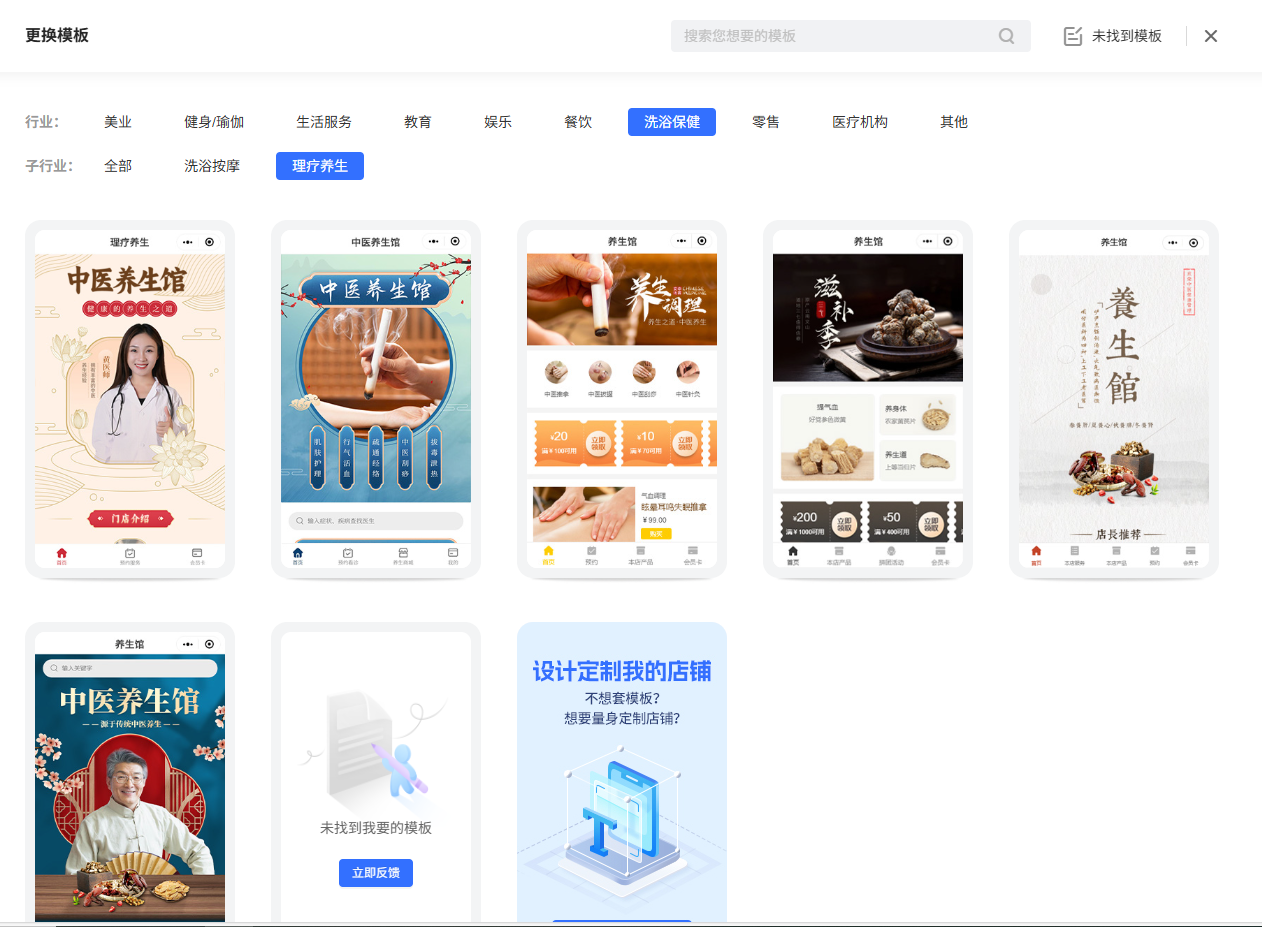
Task: Click the 未找到我要的模板 card text
Action: click(376, 828)
